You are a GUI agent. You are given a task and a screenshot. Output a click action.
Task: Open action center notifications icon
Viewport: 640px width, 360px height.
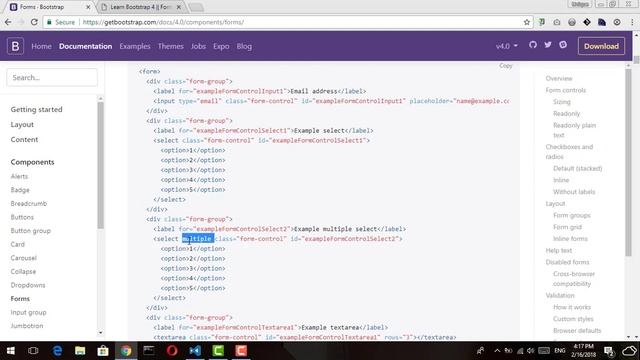click(609, 351)
